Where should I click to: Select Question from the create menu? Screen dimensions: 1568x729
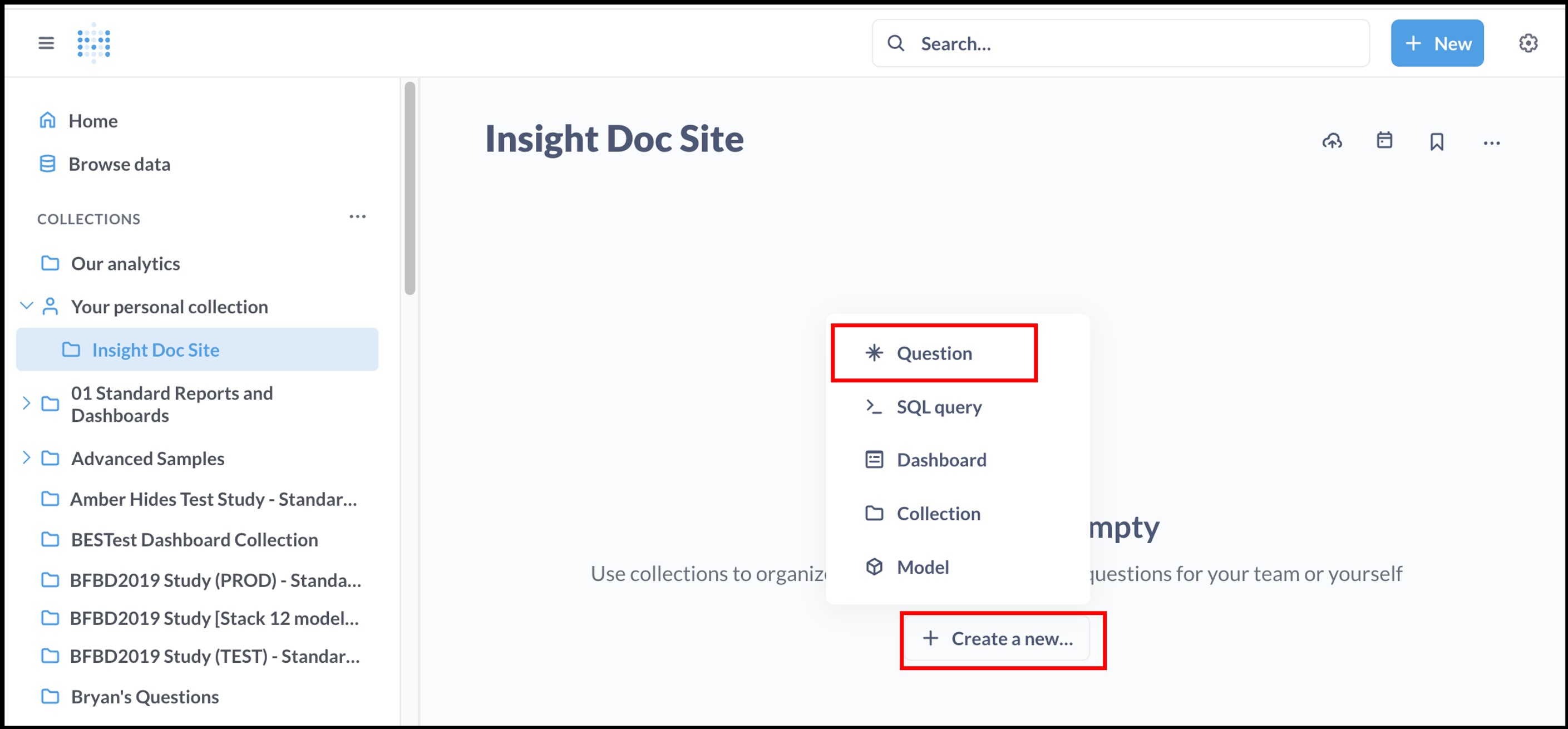(x=933, y=353)
